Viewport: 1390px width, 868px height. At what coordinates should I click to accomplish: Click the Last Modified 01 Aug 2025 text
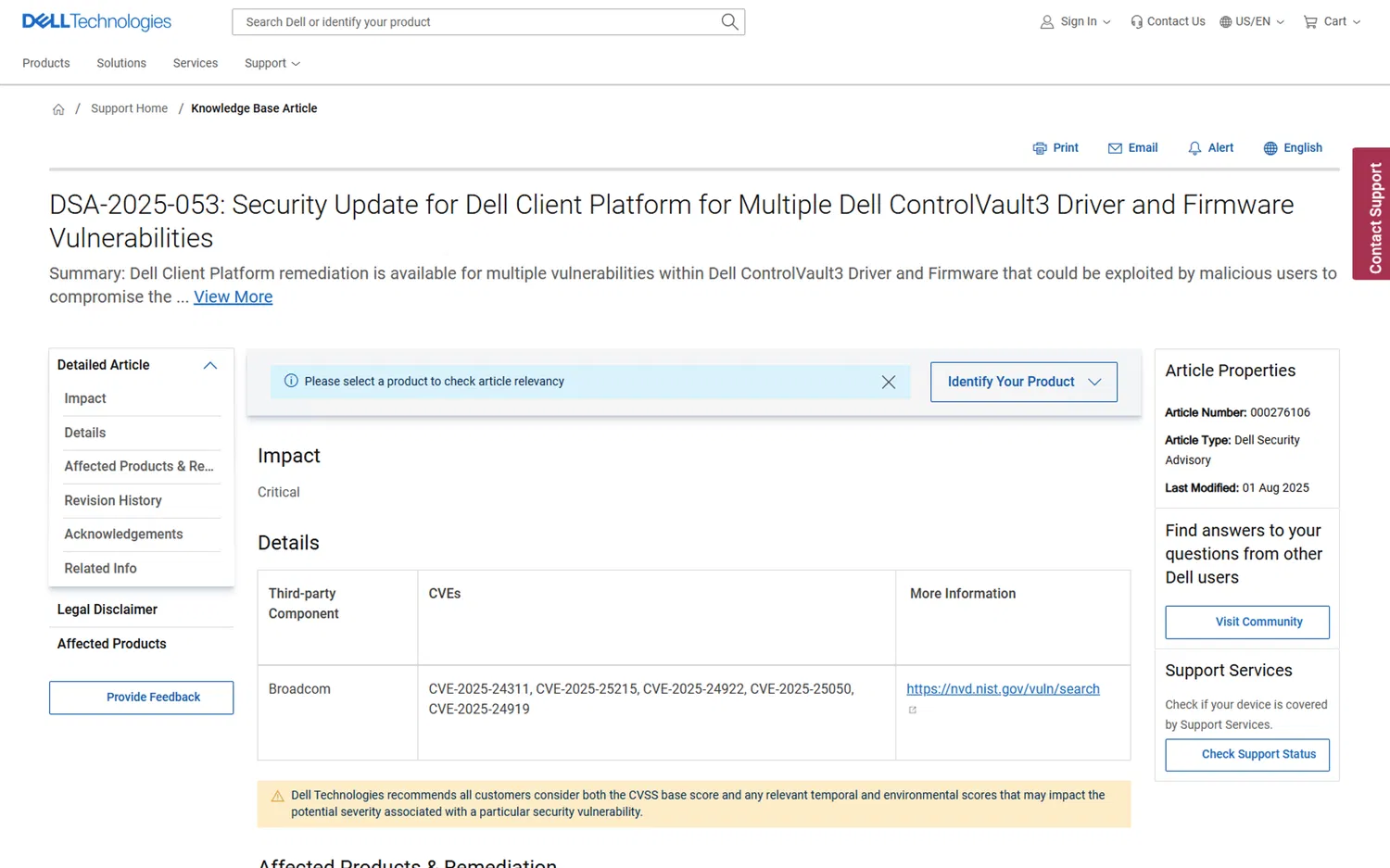1237,488
